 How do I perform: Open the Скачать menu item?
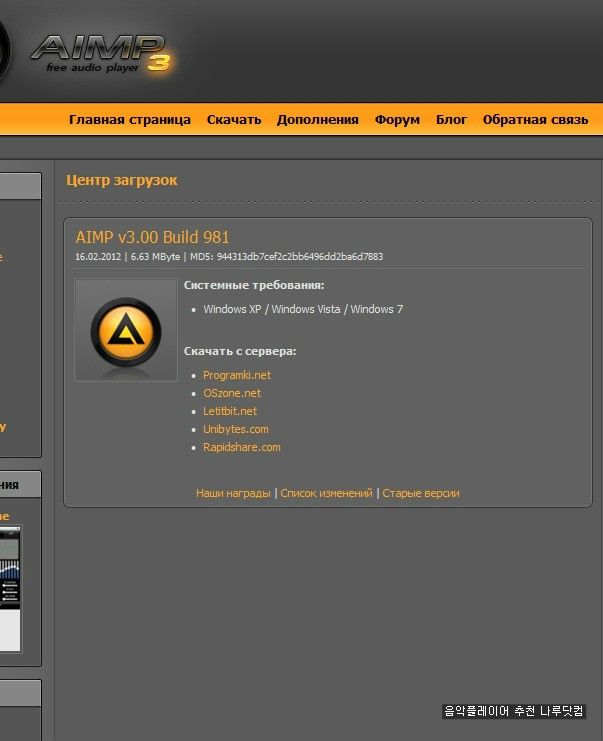click(234, 120)
